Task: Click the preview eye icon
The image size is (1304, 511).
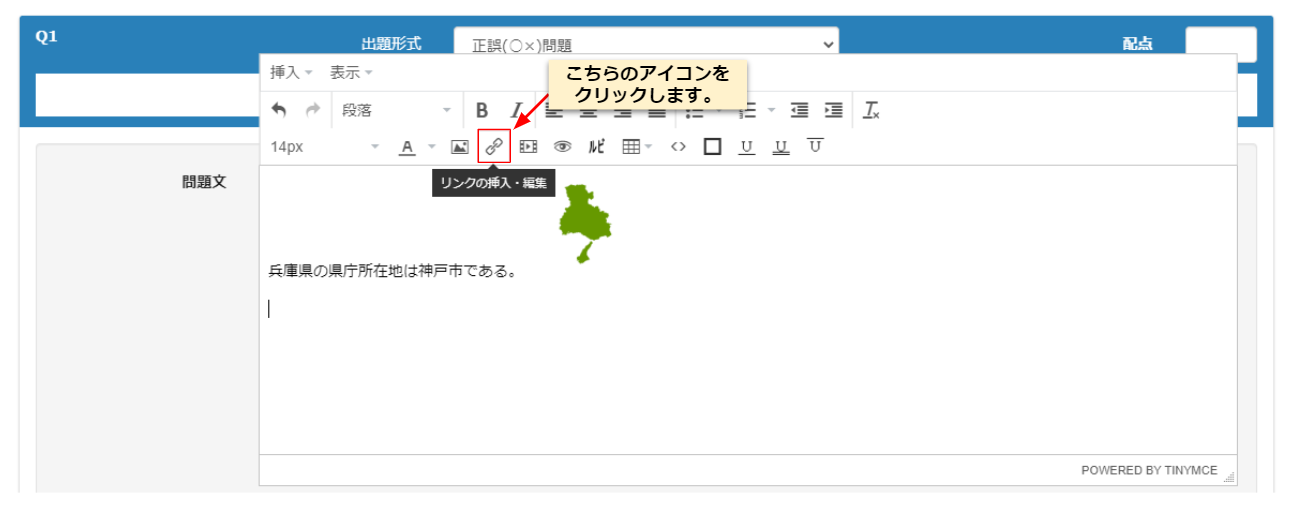Action: pyautogui.click(x=562, y=147)
